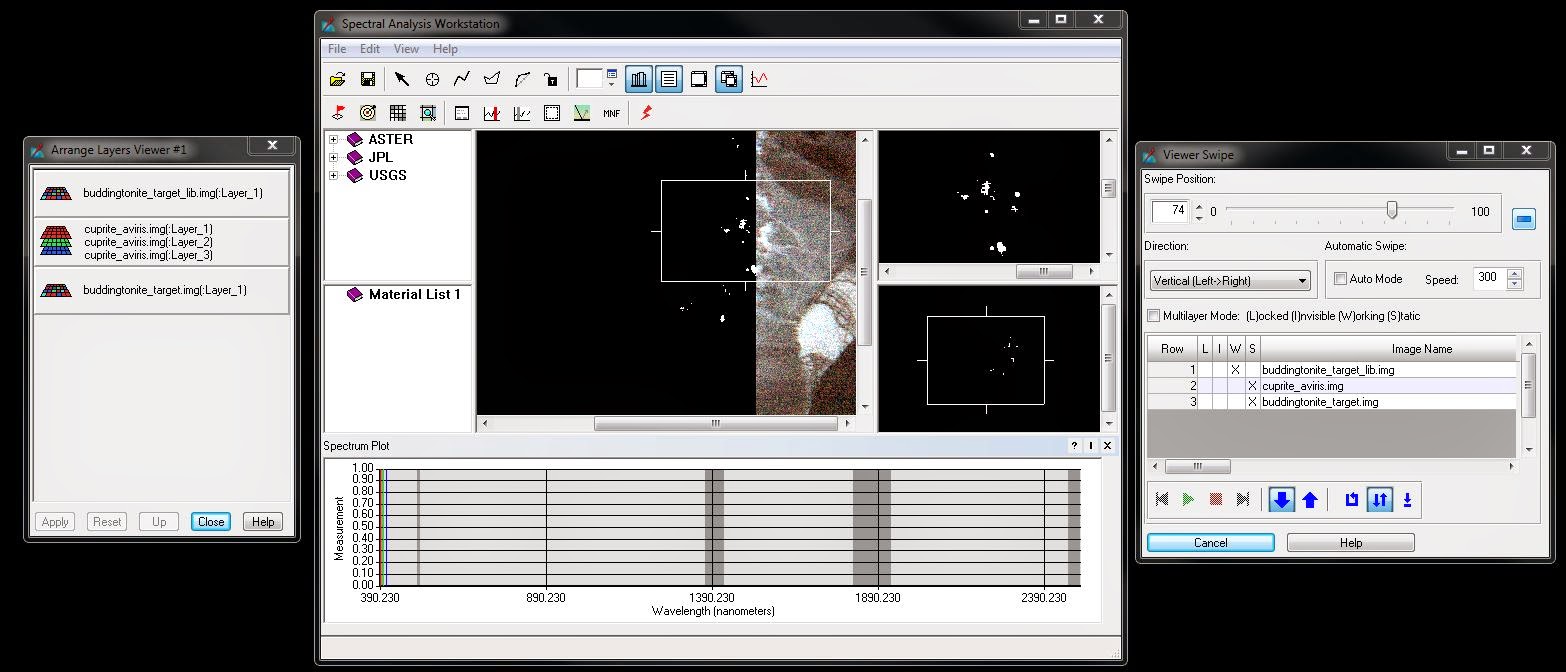Click the help icon on the Spectrum Plot panel

click(x=1075, y=446)
